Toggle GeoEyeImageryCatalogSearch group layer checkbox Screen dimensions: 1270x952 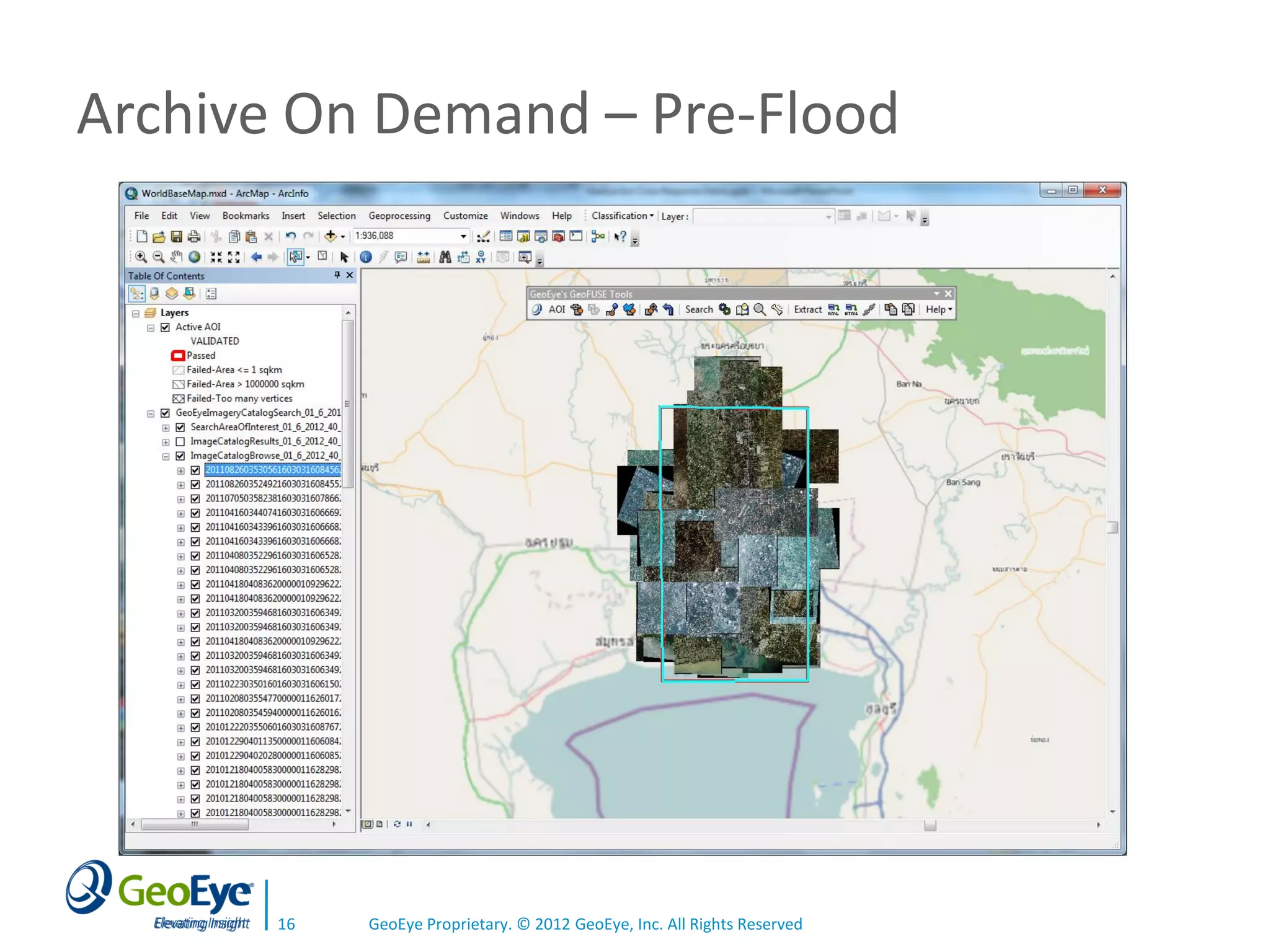[166, 413]
